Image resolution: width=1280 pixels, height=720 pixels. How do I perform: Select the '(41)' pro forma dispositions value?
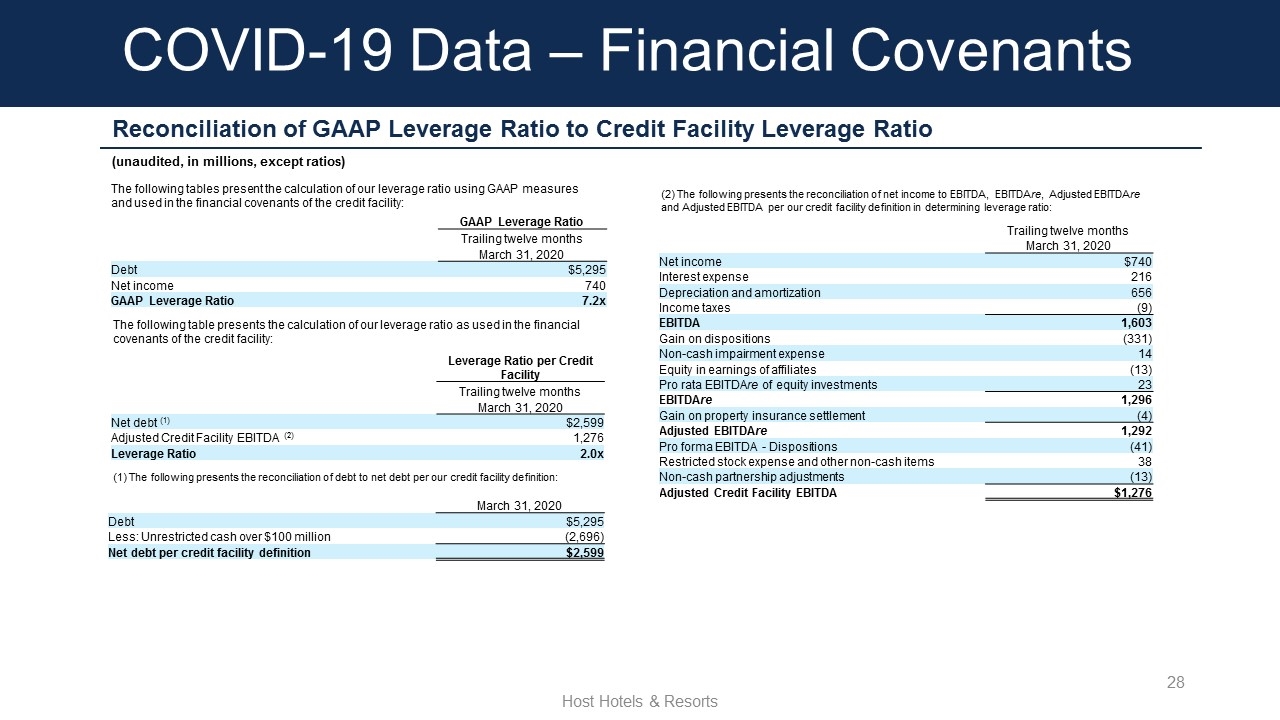click(1139, 447)
